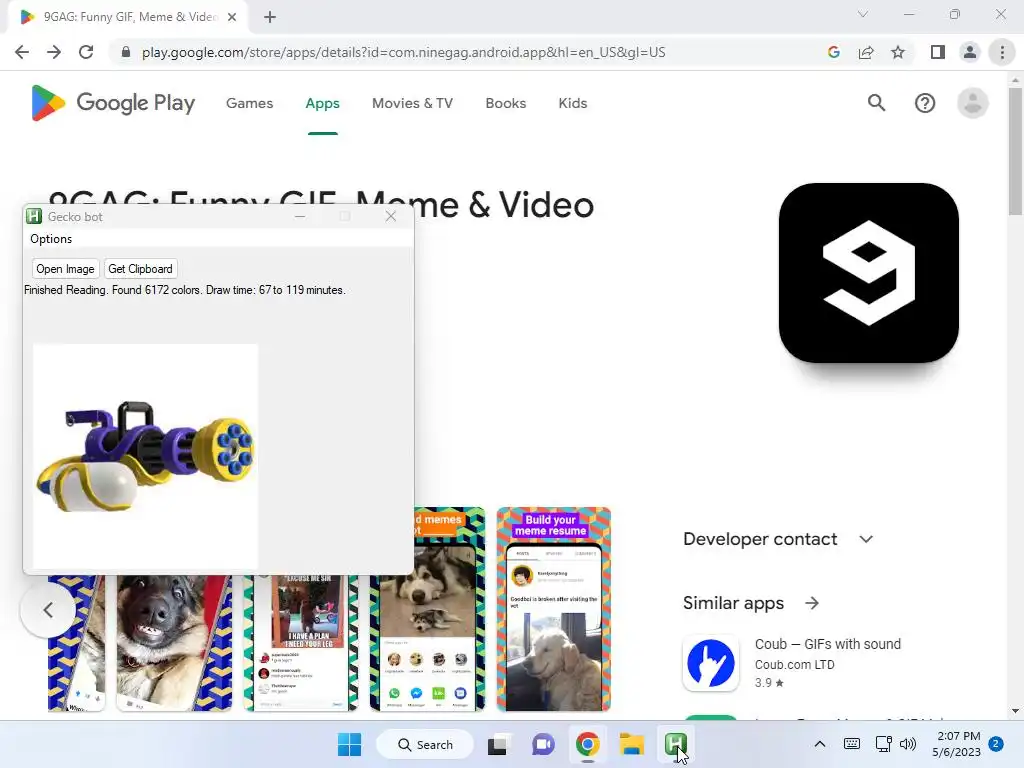Open the Chrome profile icon
The height and width of the screenshot is (768, 1024).
970,52
